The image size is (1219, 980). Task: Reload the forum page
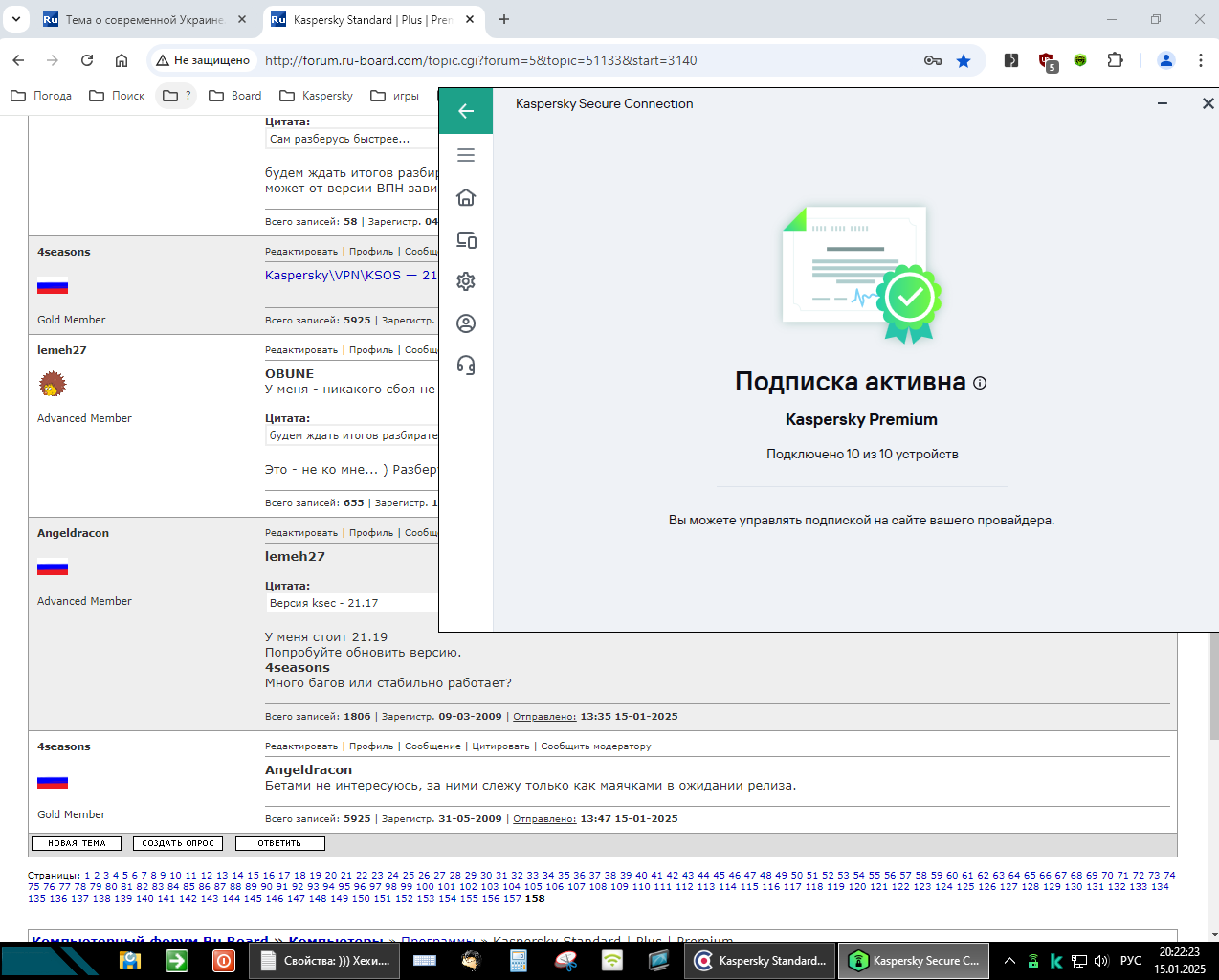(87, 60)
